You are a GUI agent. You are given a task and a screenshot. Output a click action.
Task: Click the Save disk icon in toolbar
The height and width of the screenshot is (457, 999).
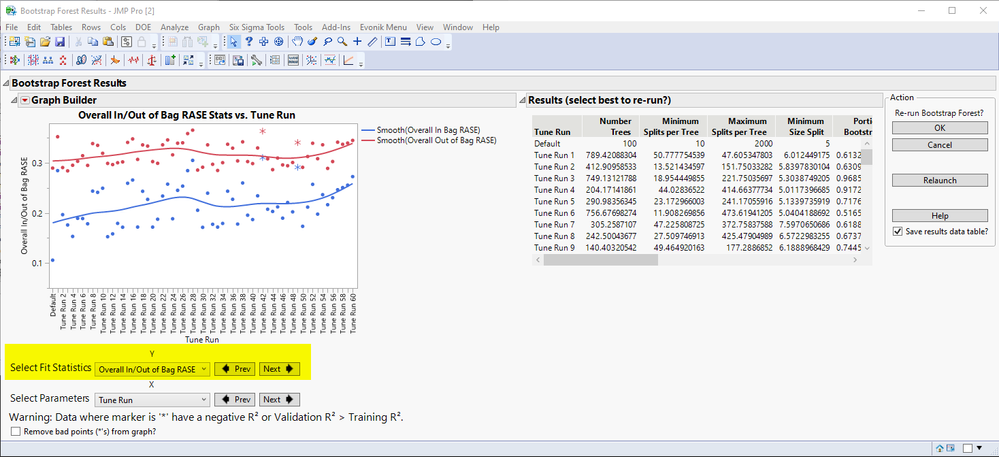60,42
